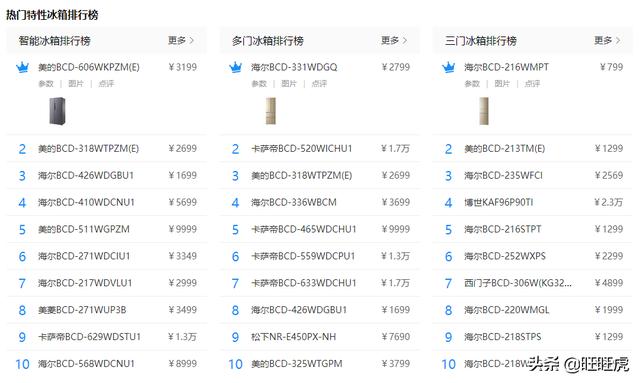Viewport: 640px width, 383px height.
Task: Click the 三门冰箱排行榜 heading
Action: (x=481, y=41)
